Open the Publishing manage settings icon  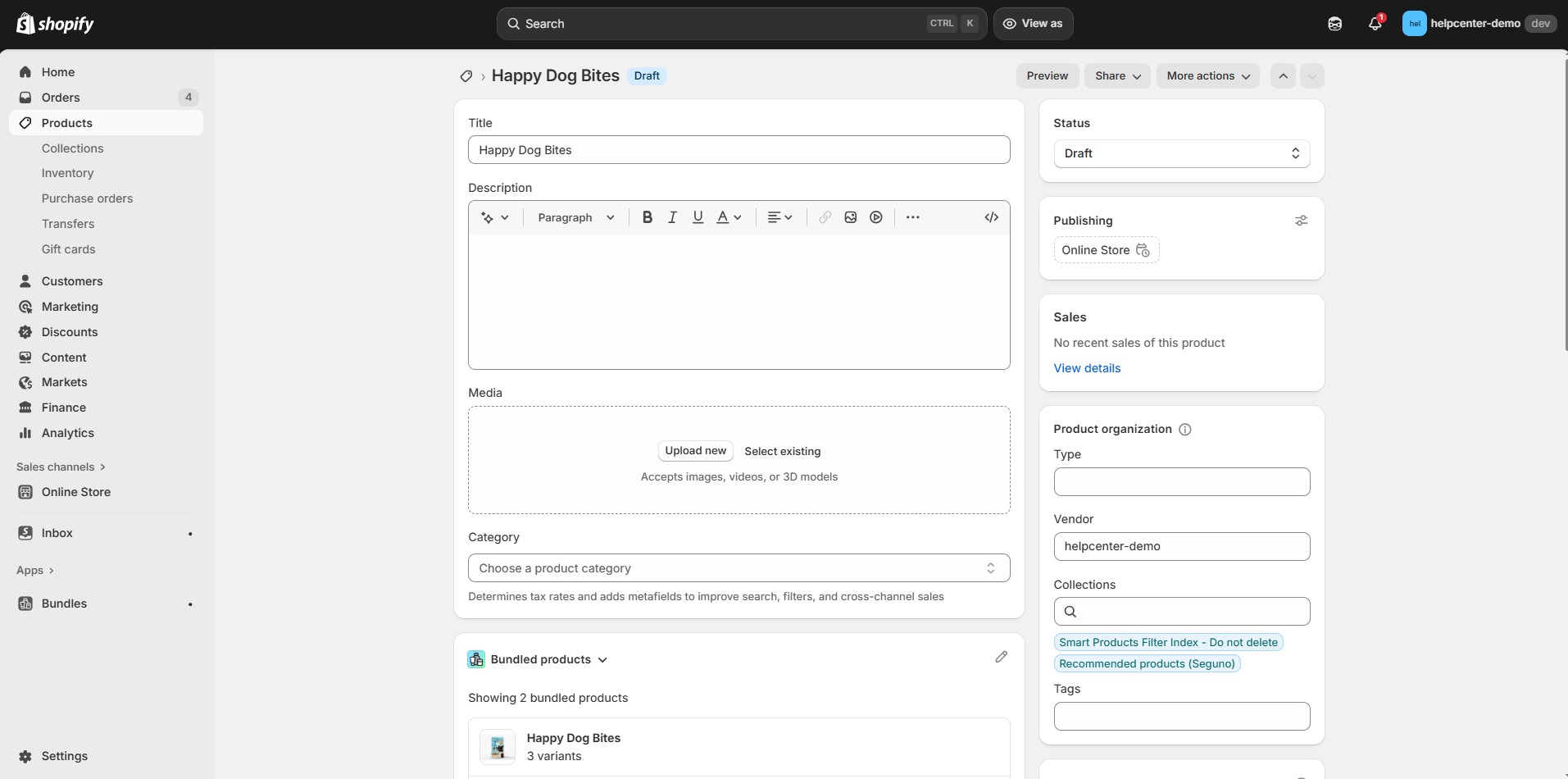point(1301,221)
